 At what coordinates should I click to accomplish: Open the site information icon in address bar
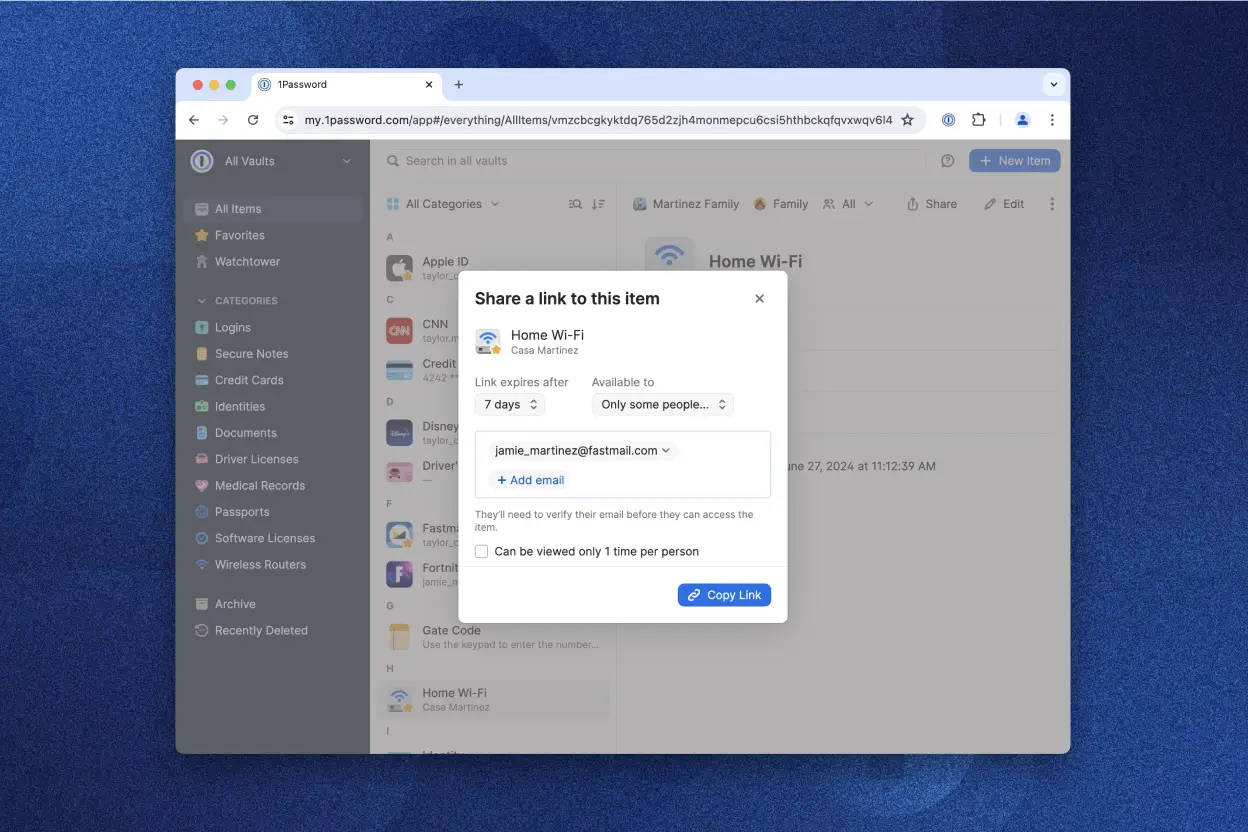(x=288, y=120)
